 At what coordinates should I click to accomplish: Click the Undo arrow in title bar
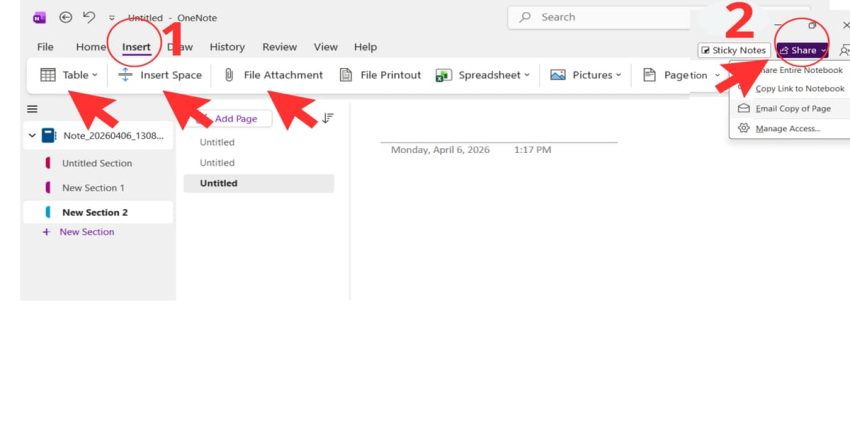(x=88, y=17)
